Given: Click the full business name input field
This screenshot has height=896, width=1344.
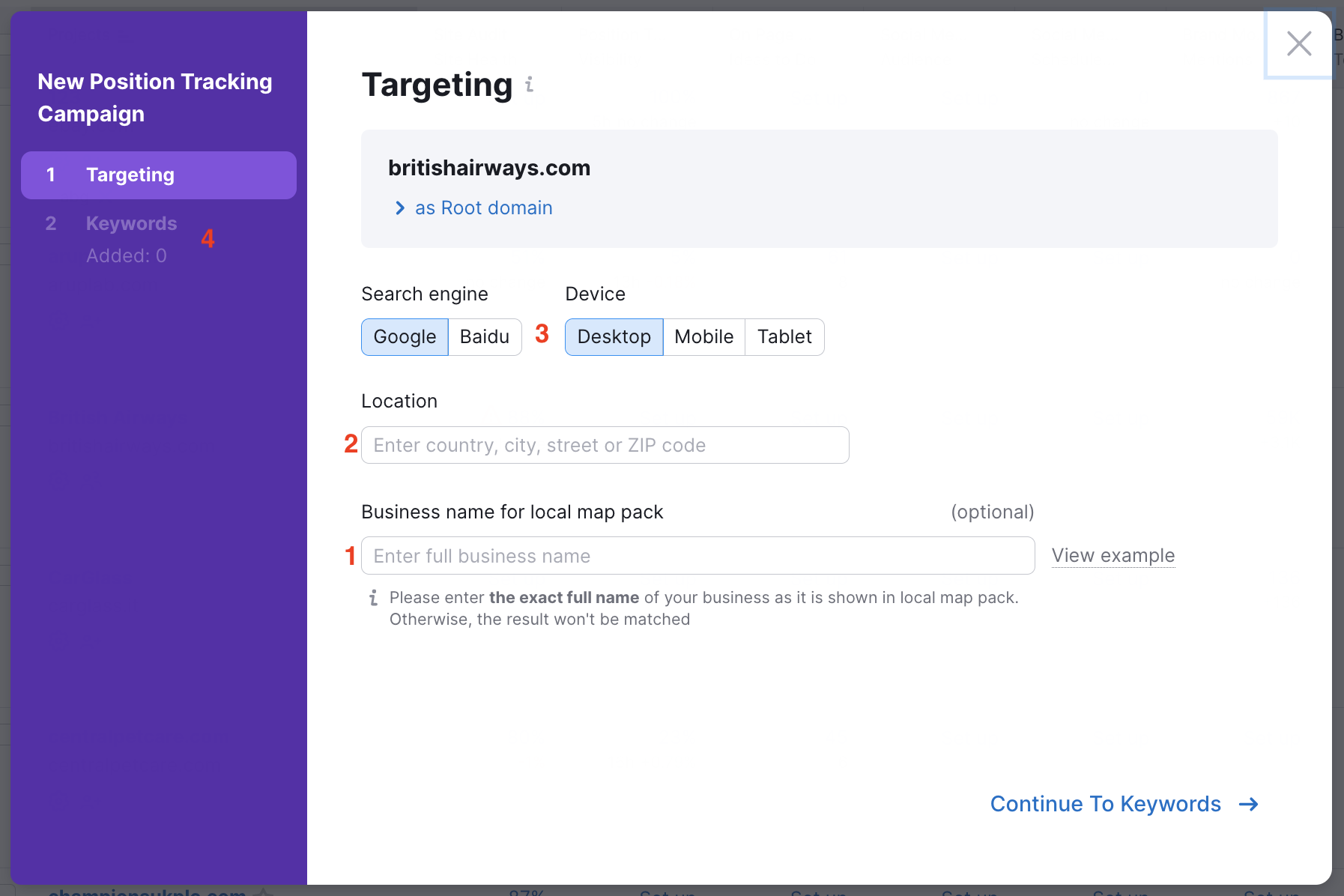Looking at the screenshot, I should click(x=697, y=556).
